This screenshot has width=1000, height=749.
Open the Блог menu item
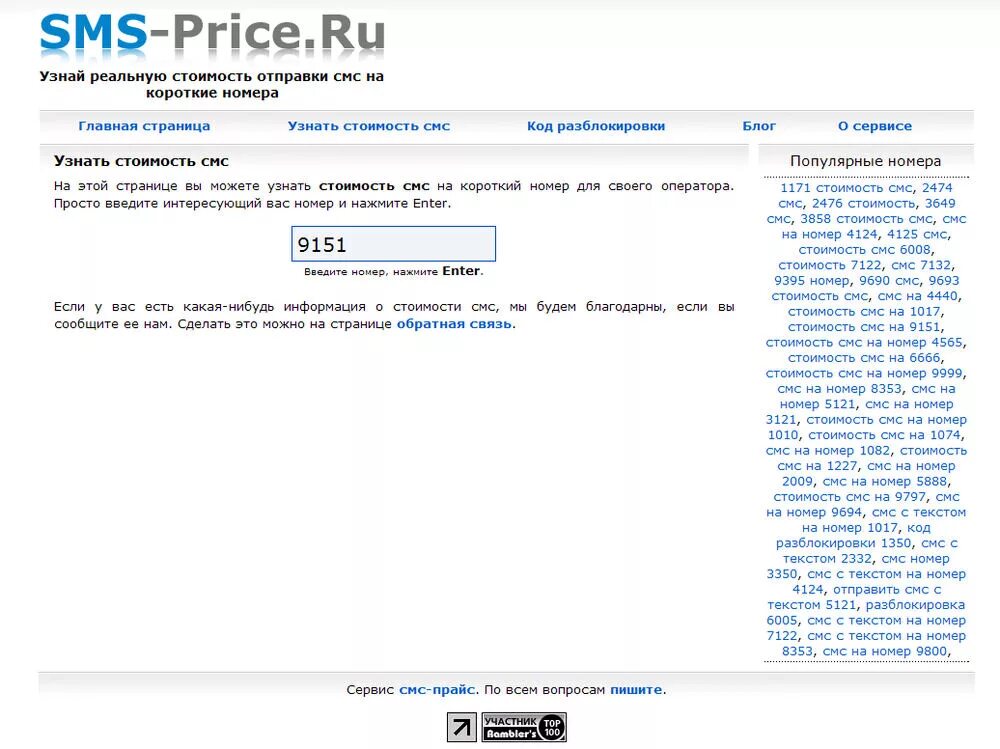(x=759, y=126)
